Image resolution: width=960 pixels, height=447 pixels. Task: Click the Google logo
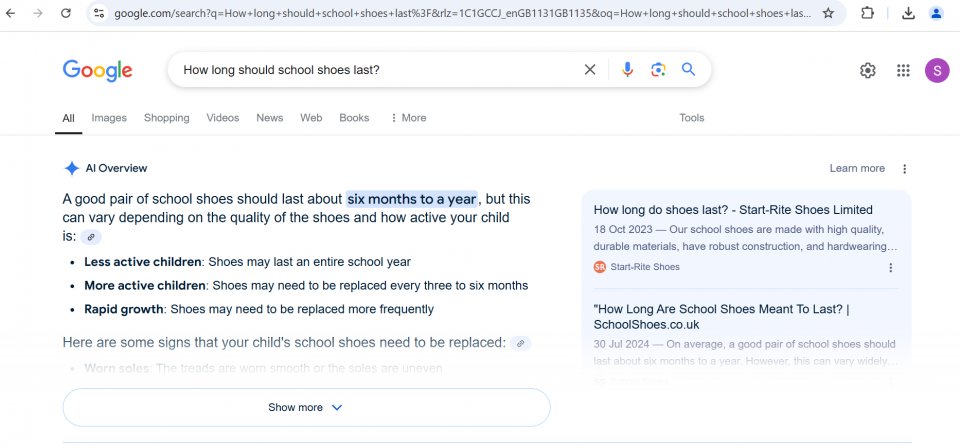click(97, 70)
